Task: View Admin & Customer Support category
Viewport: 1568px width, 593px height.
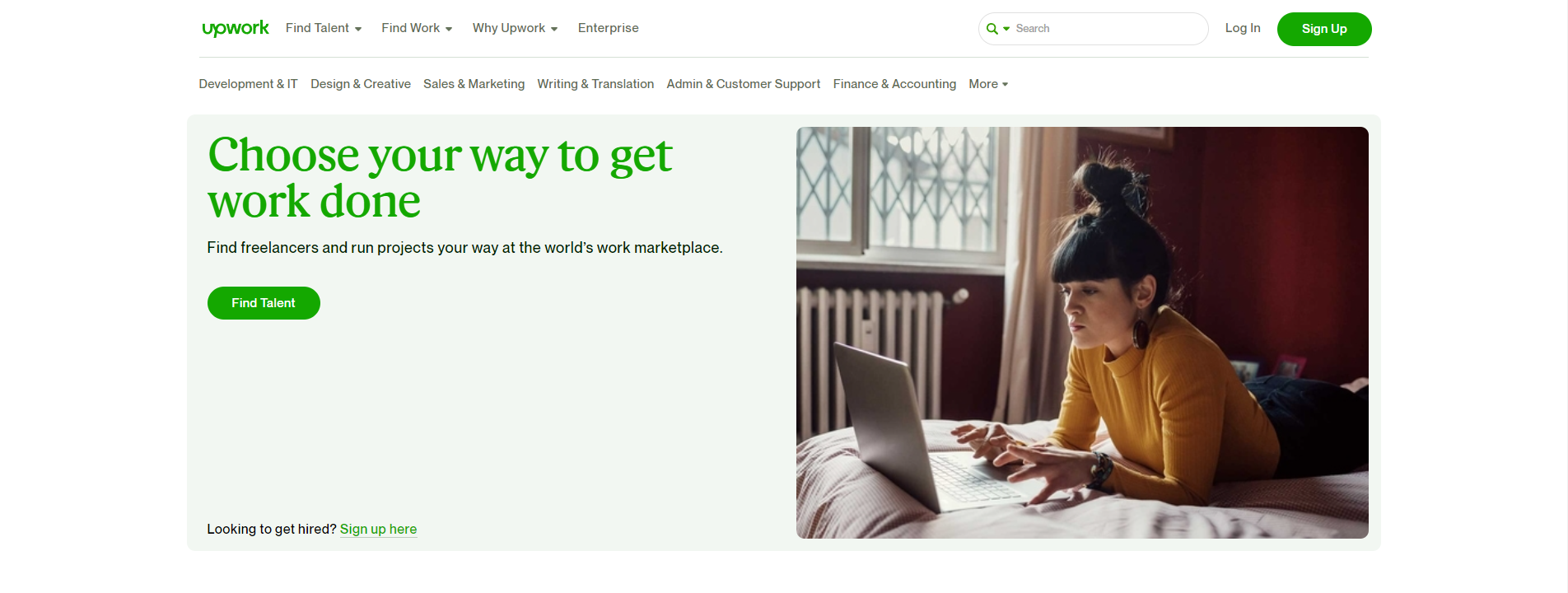Action: pos(744,84)
